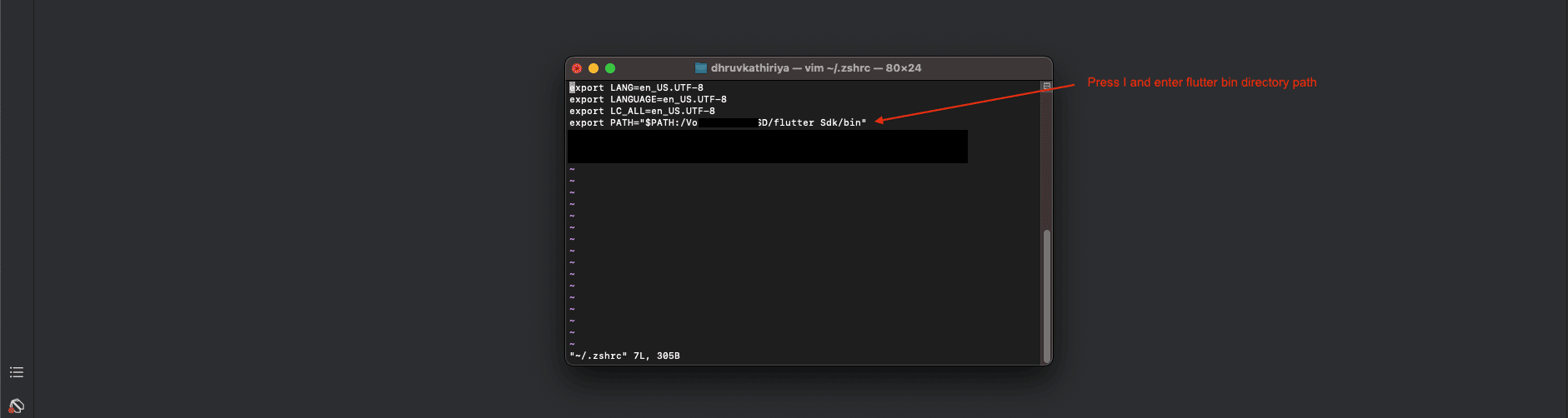Click the scroll marker icon atop terminal scrollbar
This screenshot has width=1568, height=418.
pyautogui.click(x=1047, y=86)
